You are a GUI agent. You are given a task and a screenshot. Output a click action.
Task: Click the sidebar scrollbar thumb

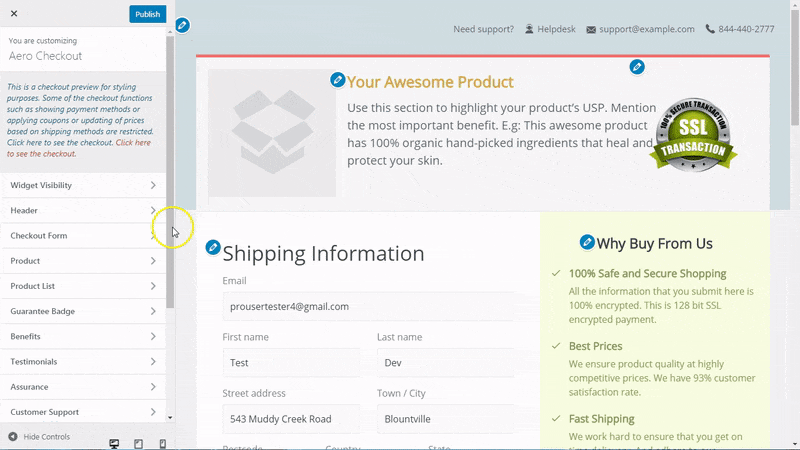[x=170, y=171]
